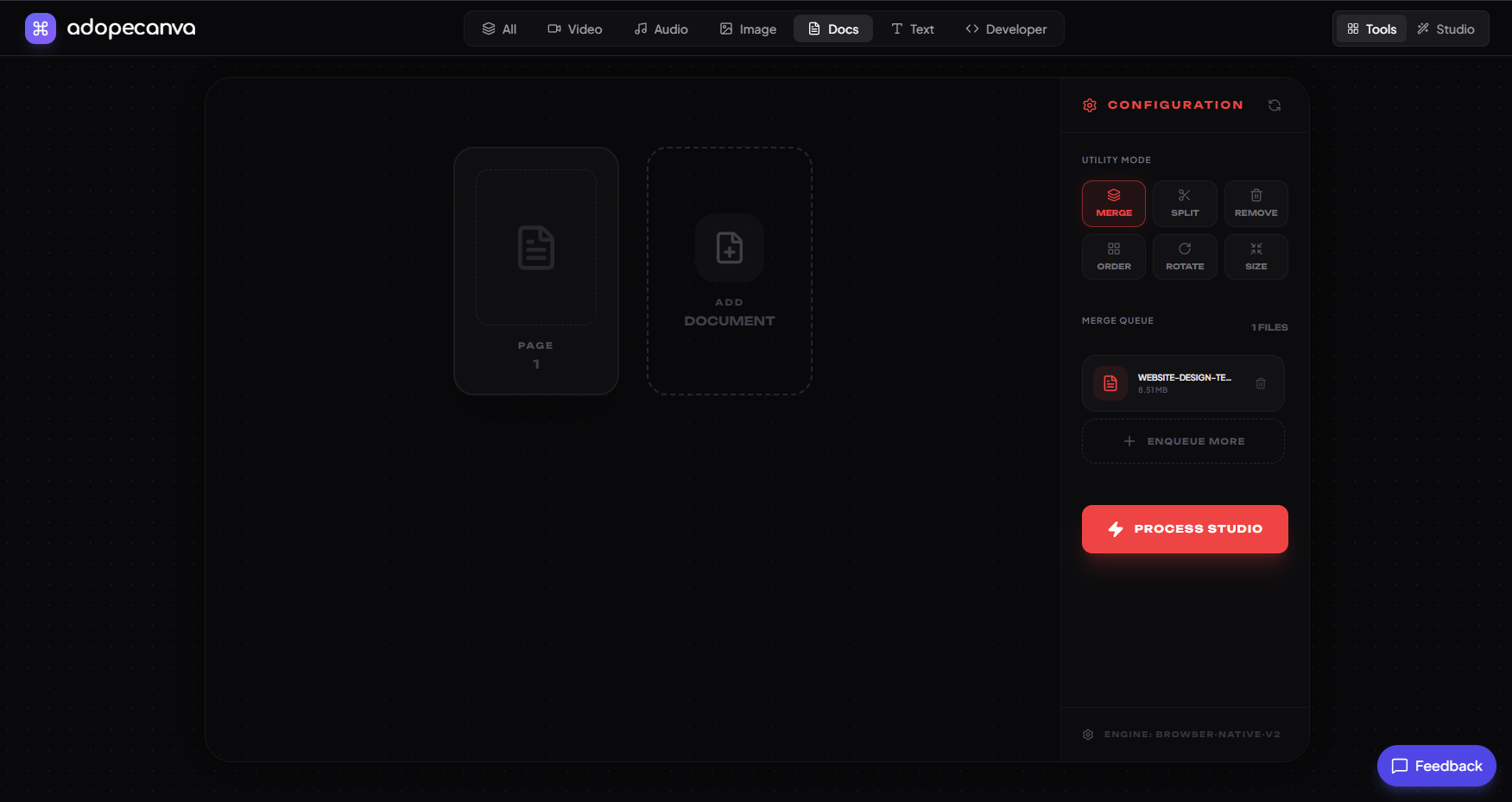Switch to the Video tab
Viewport: 1512px width, 802px height.
coord(575,28)
